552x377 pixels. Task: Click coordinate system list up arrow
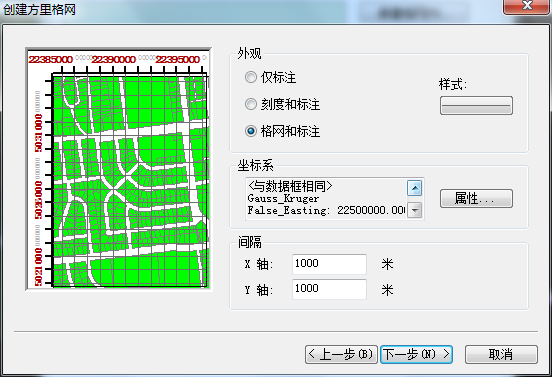point(415,188)
